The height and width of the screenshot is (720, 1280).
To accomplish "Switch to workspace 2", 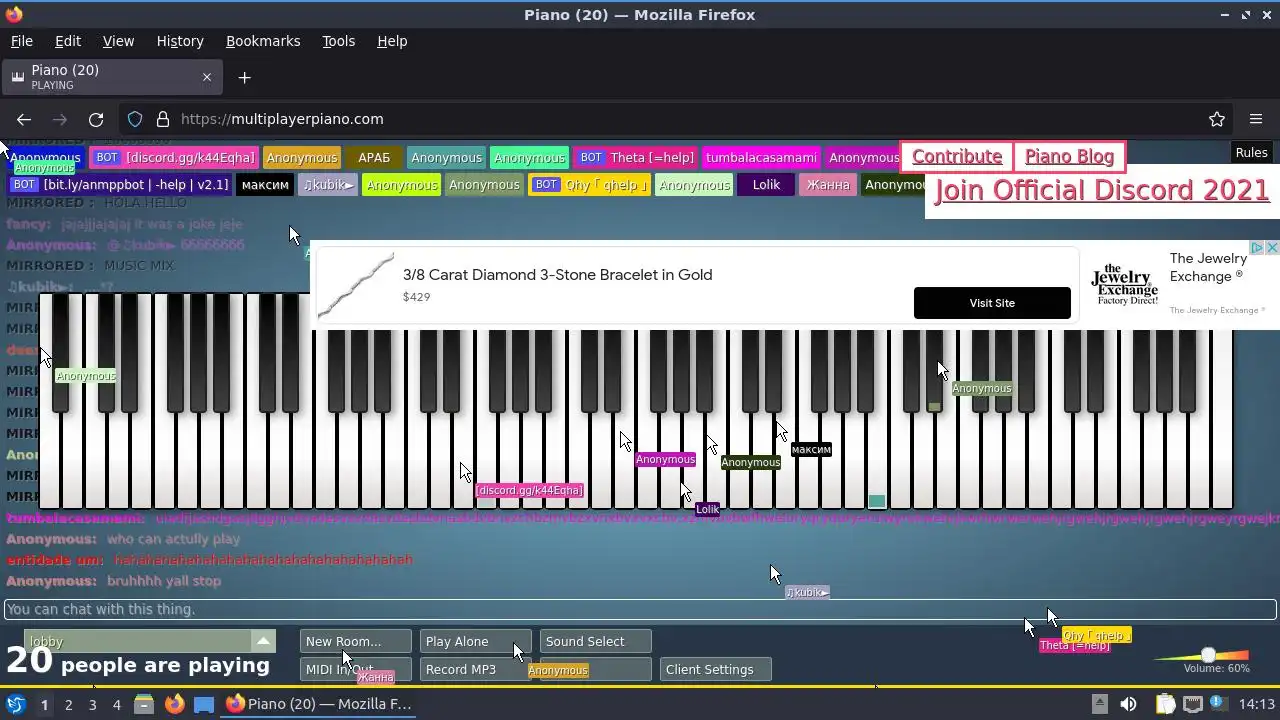I will [x=68, y=704].
